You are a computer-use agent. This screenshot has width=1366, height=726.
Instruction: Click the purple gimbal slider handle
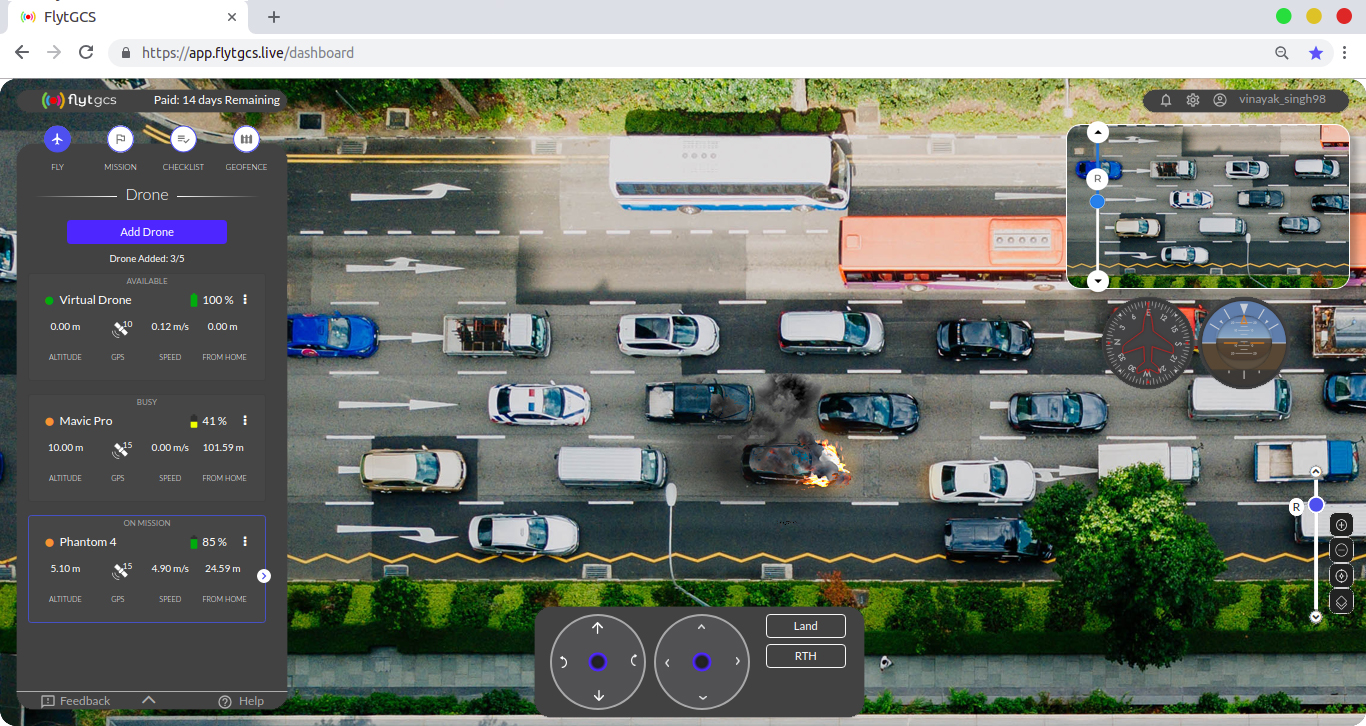[x=1316, y=505]
